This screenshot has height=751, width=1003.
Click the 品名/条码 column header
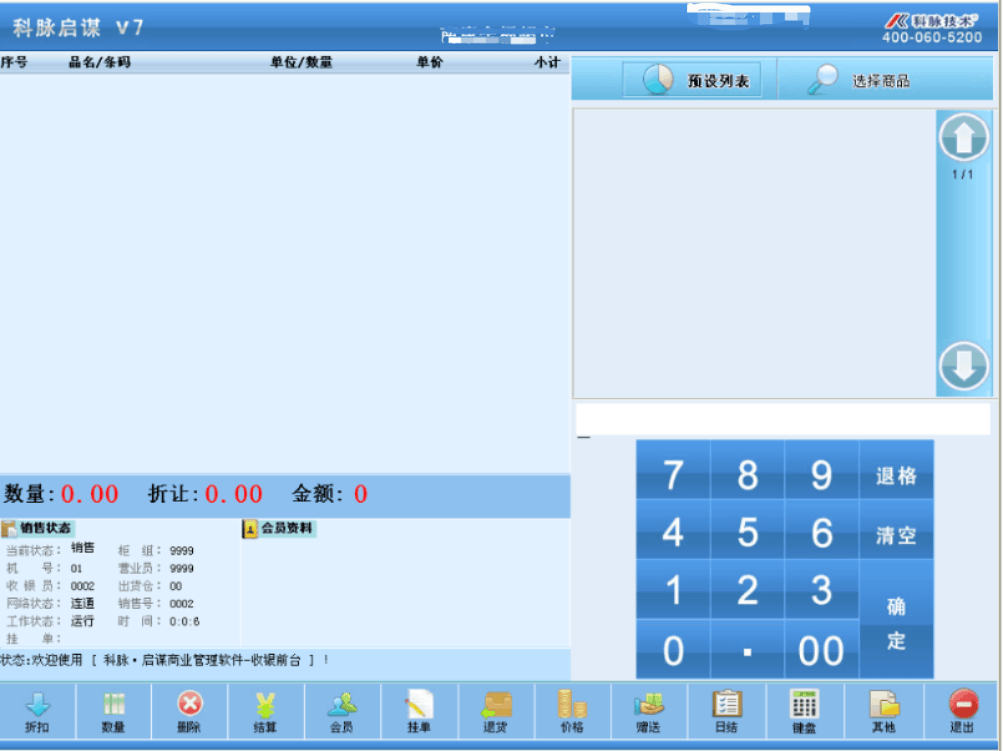[99, 62]
